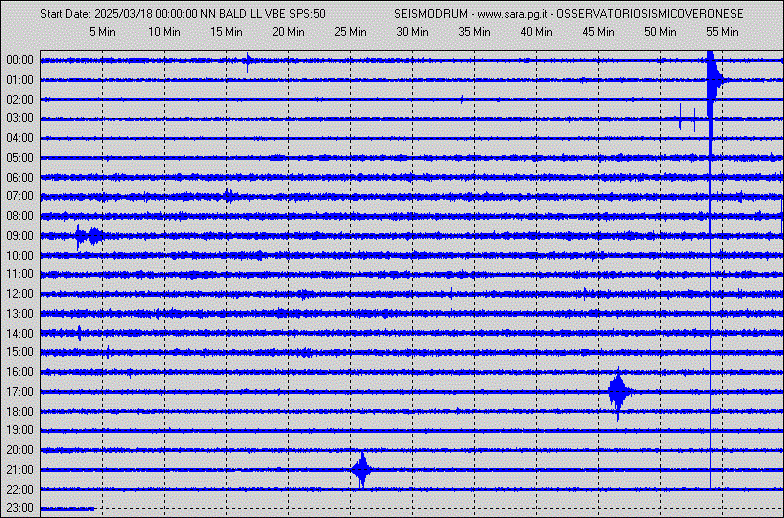Click the 25 Min axis label
This screenshot has height=518, width=784.
coord(350,32)
